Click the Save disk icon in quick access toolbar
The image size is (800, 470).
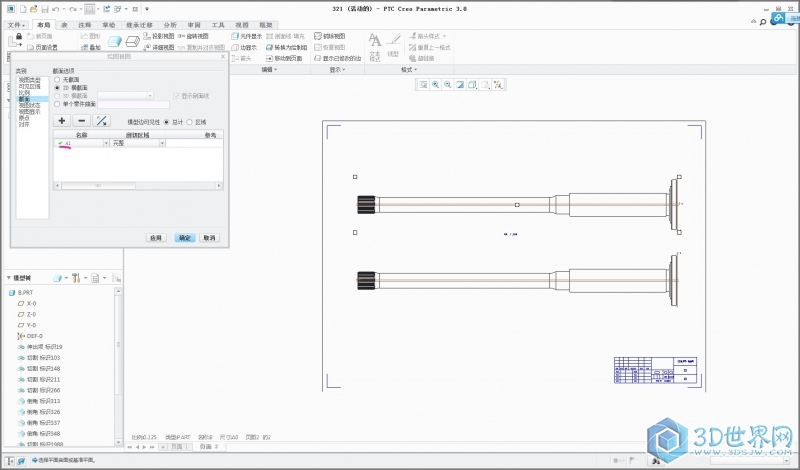coord(45,9)
